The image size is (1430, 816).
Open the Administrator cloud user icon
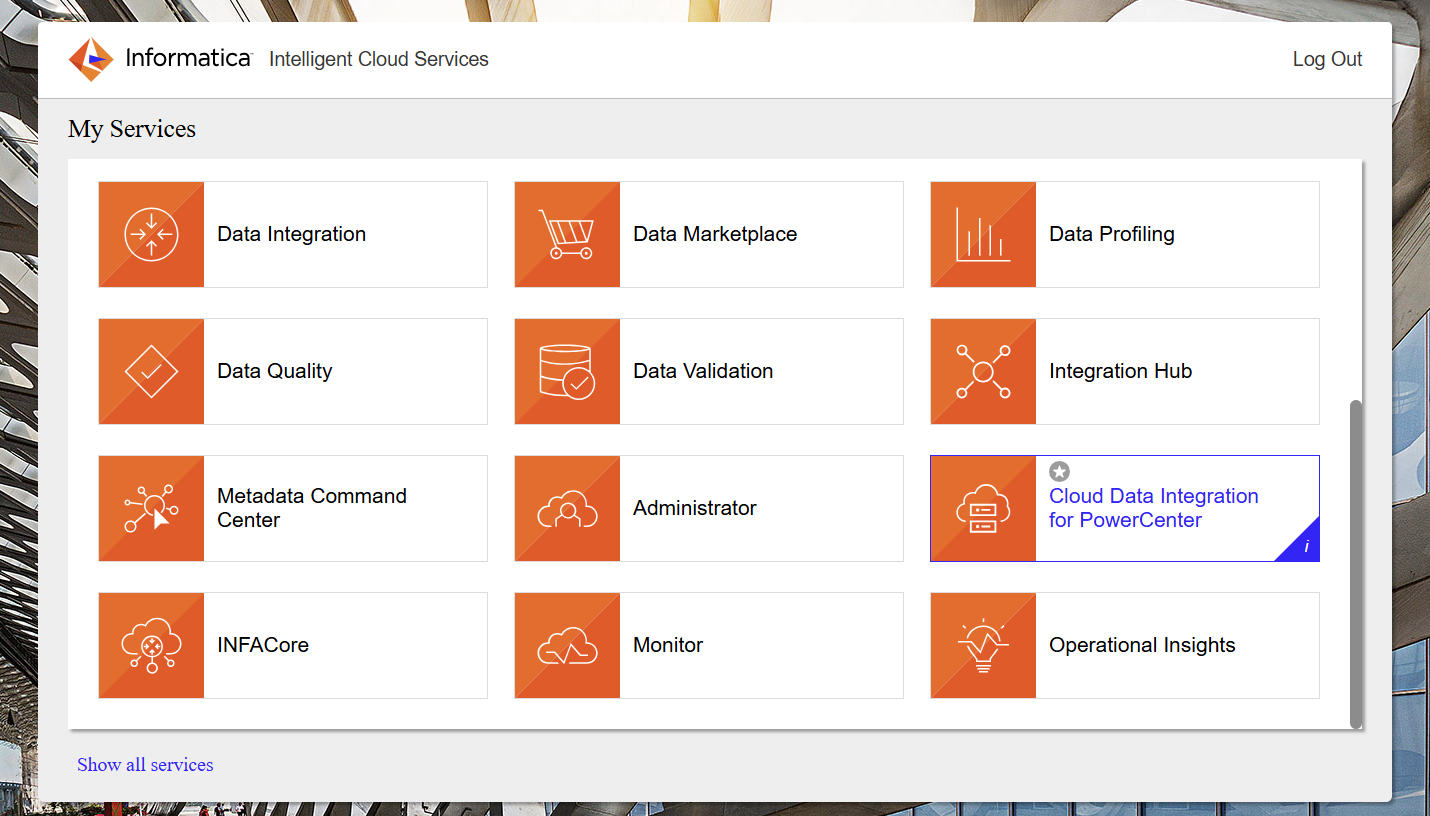click(x=567, y=508)
